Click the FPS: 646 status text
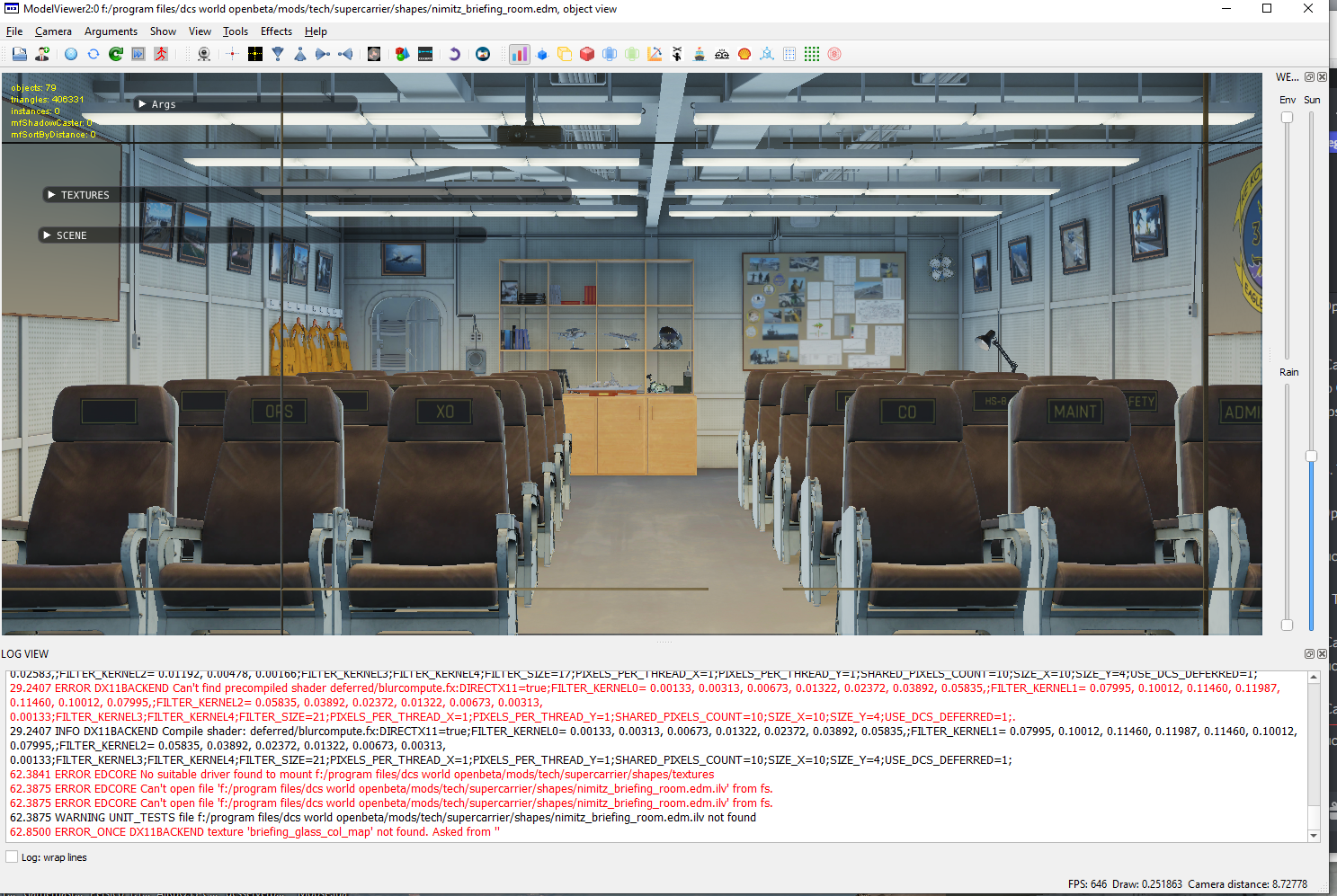Viewport: 1337px width, 896px height. 1088,884
